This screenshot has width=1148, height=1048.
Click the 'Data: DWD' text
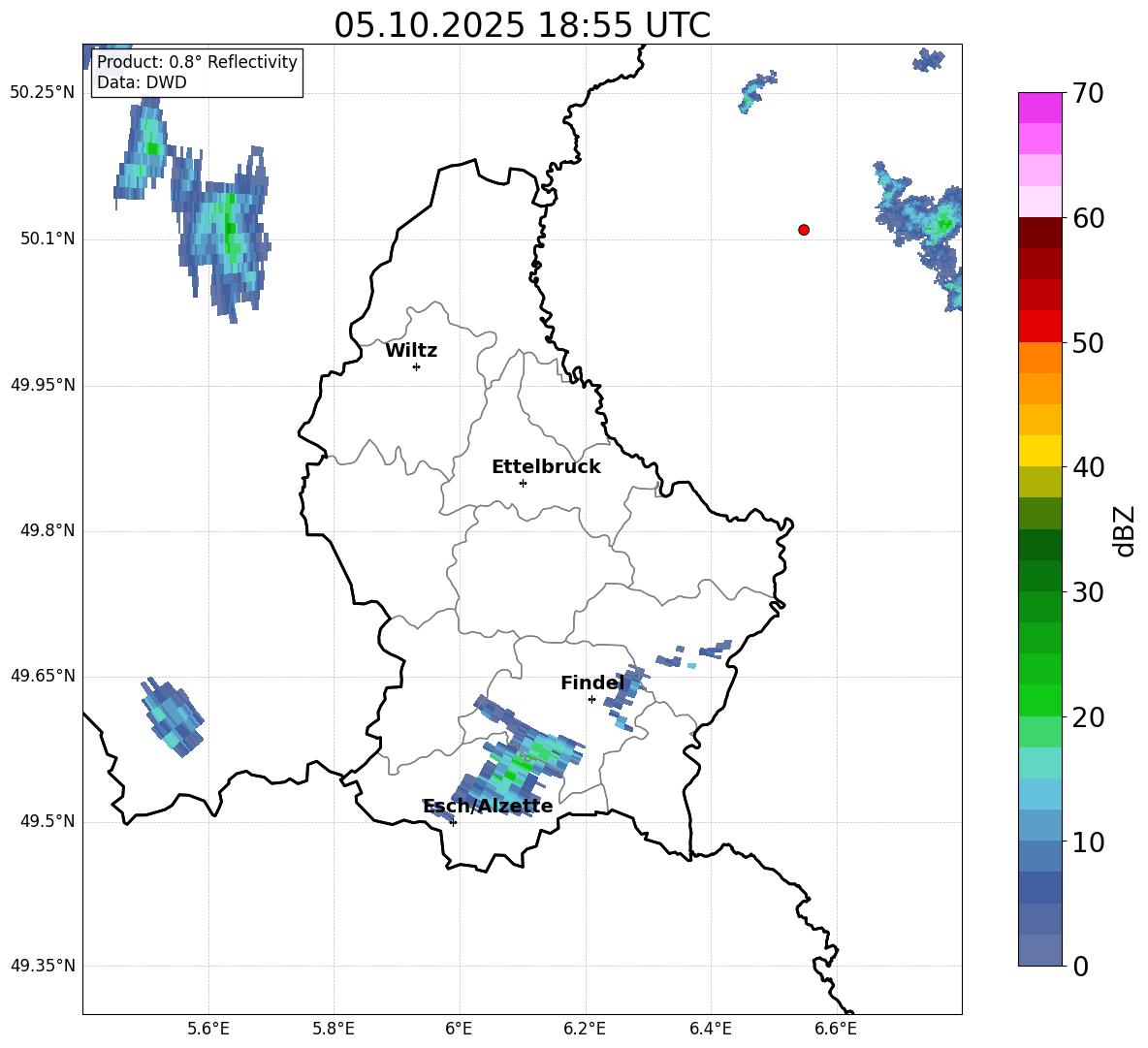(142, 82)
